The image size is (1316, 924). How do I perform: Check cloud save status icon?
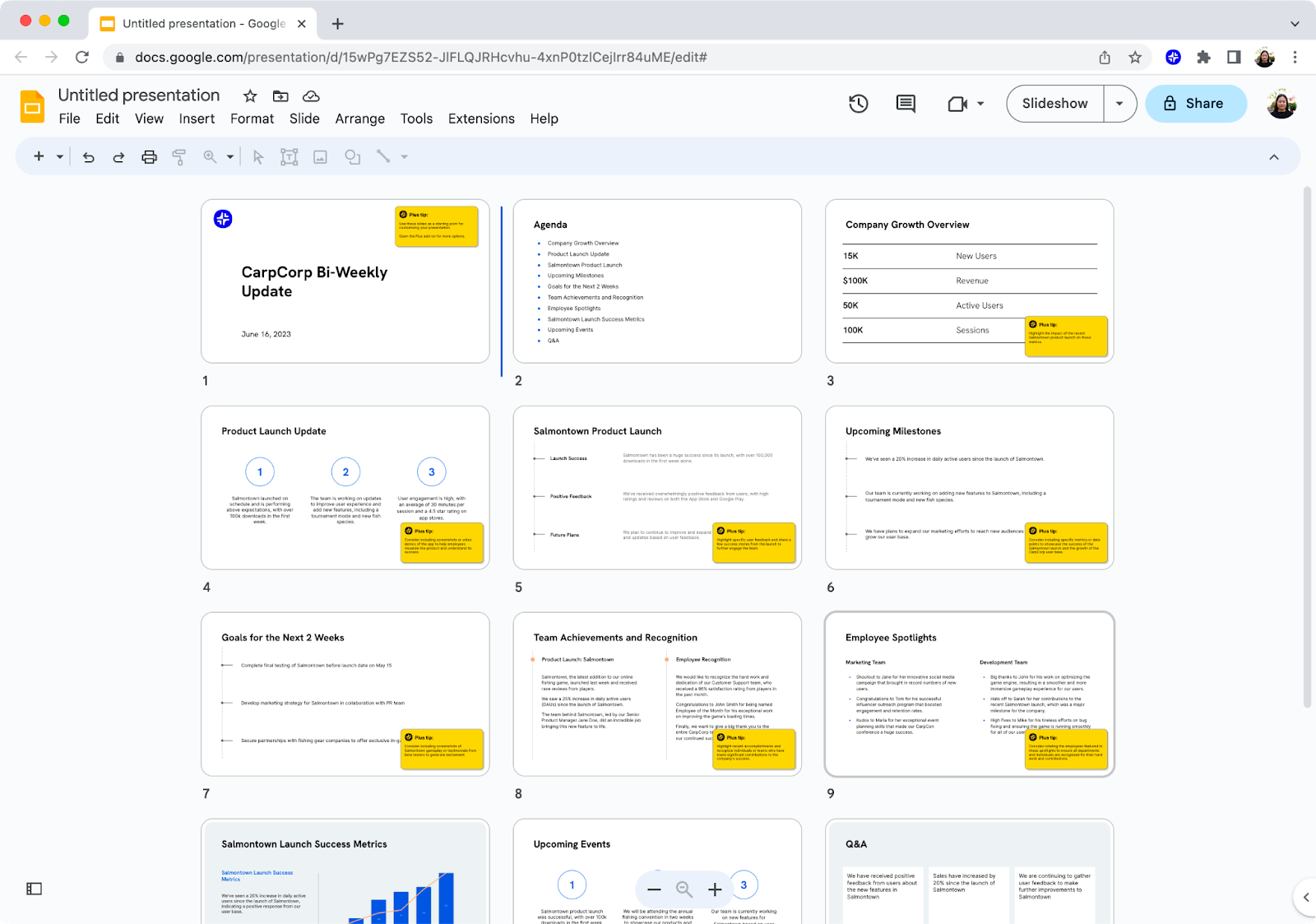(x=311, y=96)
